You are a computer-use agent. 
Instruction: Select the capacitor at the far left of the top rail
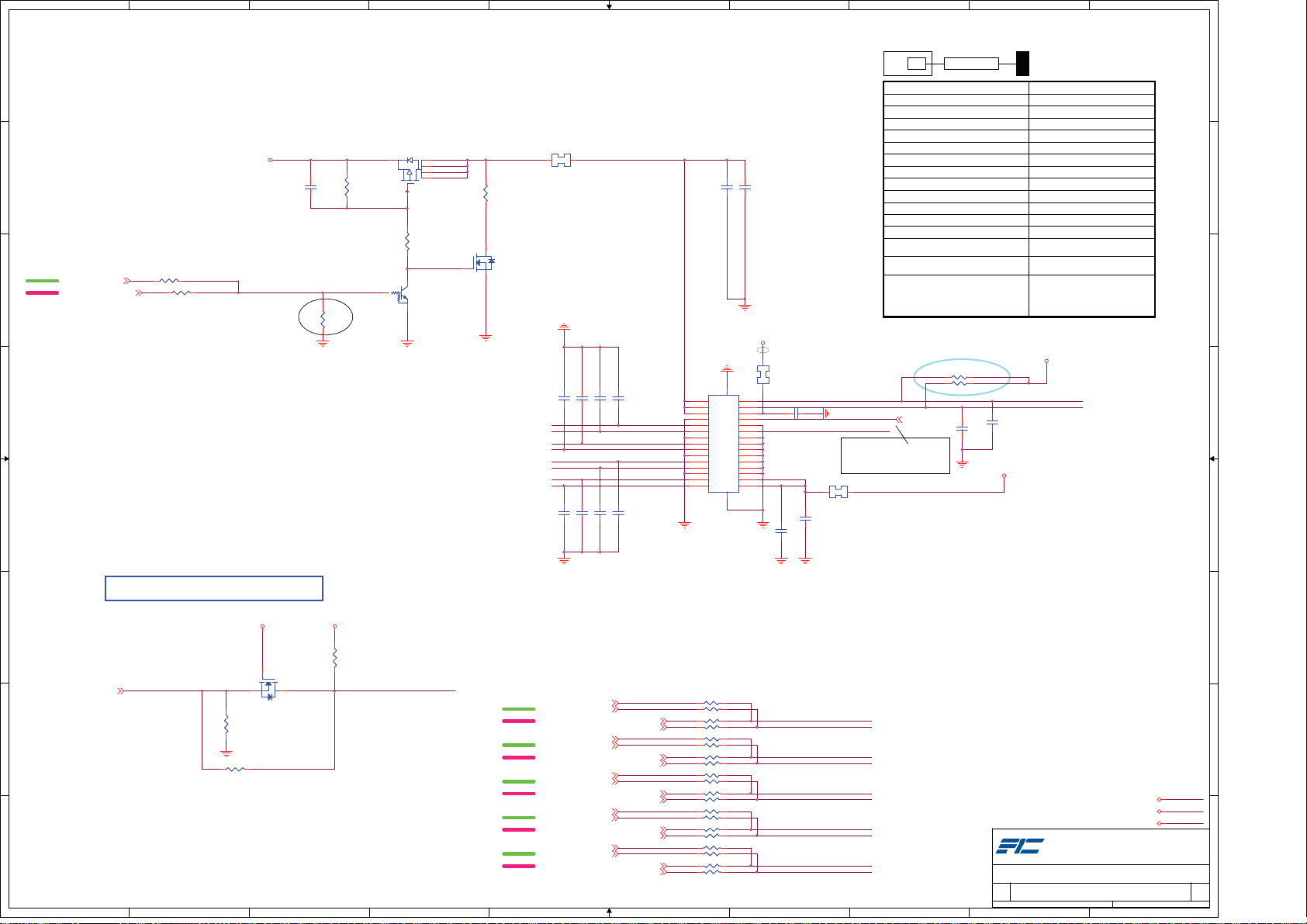tap(310, 188)
